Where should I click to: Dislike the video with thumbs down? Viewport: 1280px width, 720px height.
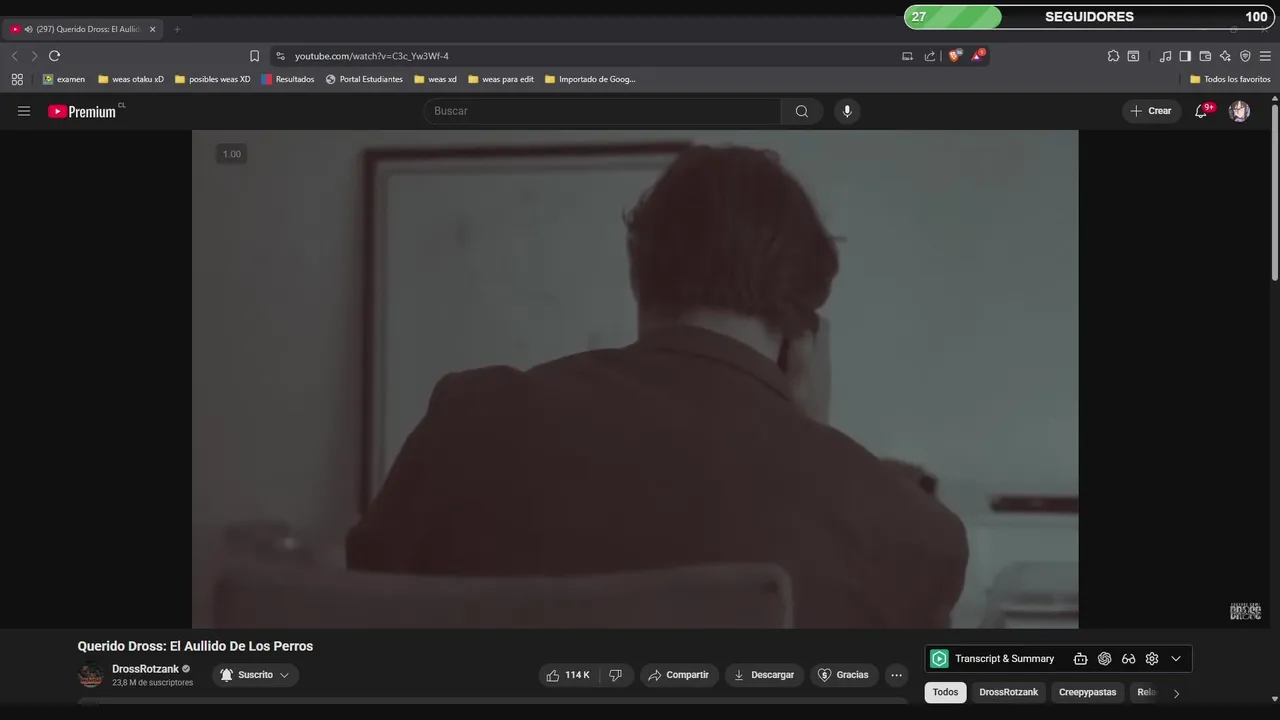click(615, 675)
